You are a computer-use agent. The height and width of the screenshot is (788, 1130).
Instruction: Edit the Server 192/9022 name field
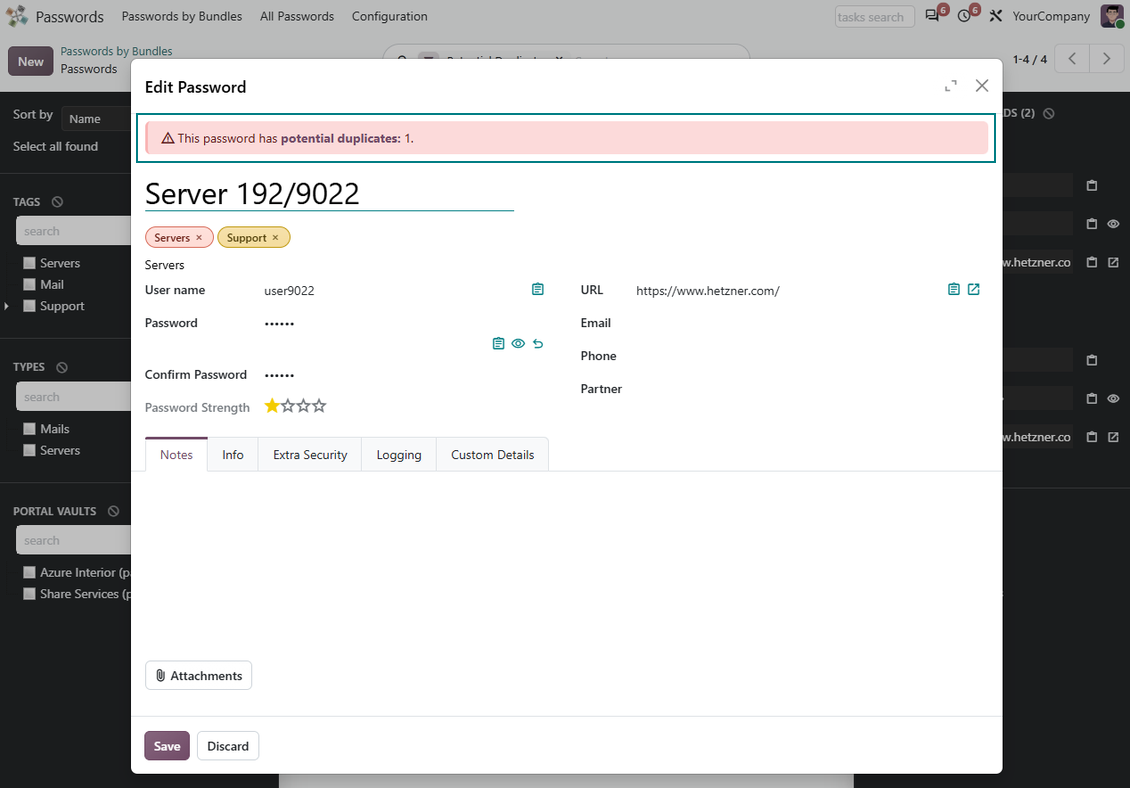coord(329,194)
